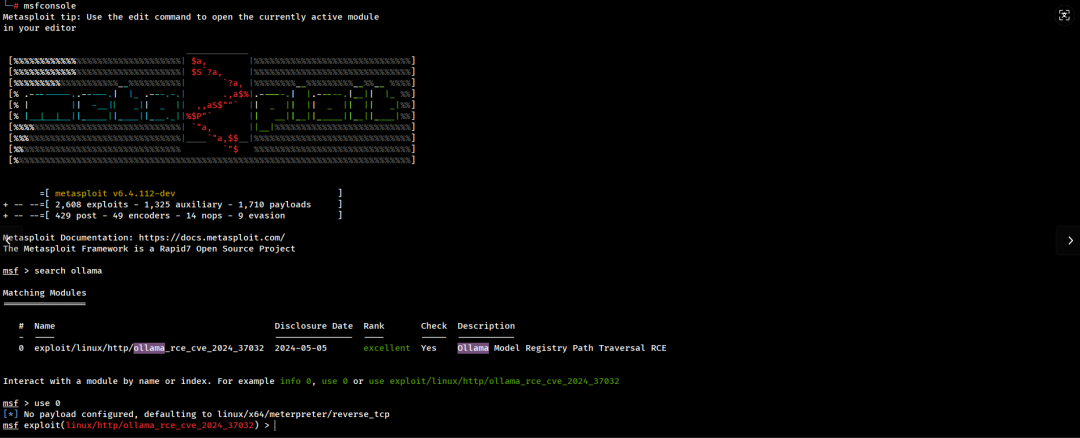The width and height of the screenshot is (1080, 438).
Task: Click the 'Metasploit tip: Use the edit command' line
Action: coord(191,17)
